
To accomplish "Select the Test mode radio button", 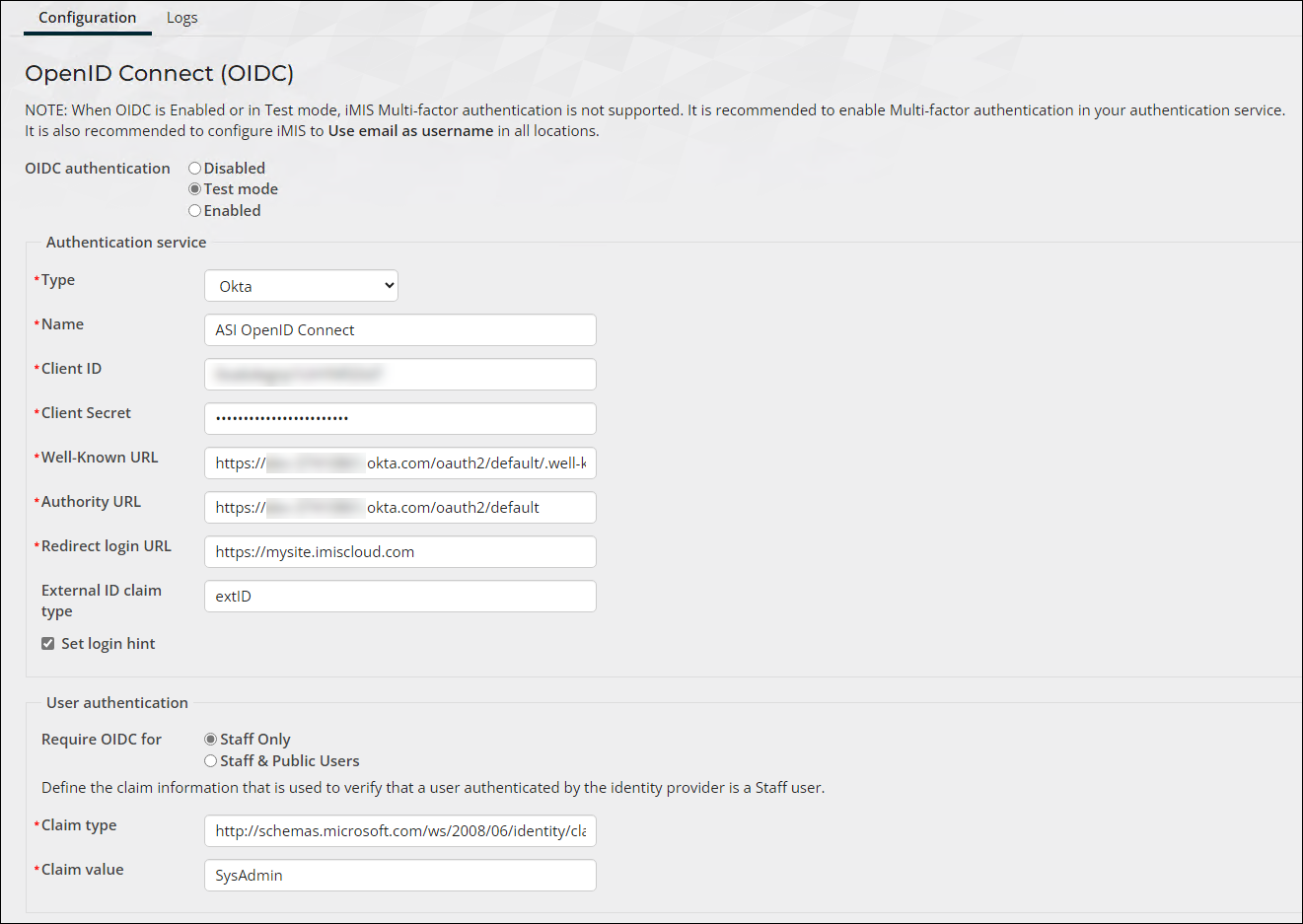I will point(194,189).
